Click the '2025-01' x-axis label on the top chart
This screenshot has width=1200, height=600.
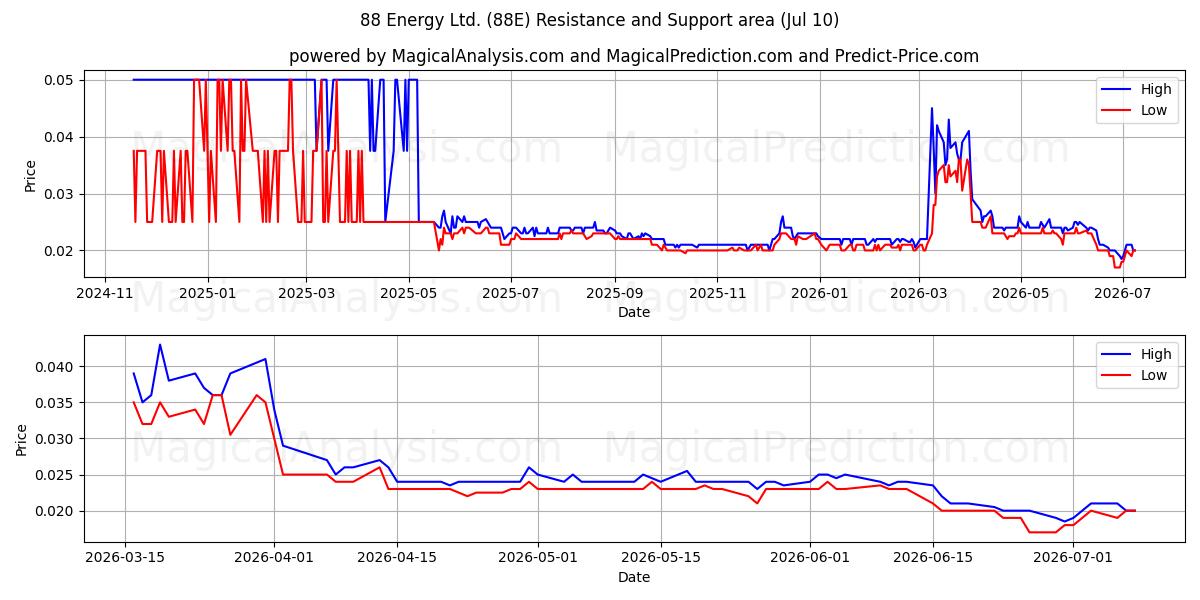click(x=208, y=294)
